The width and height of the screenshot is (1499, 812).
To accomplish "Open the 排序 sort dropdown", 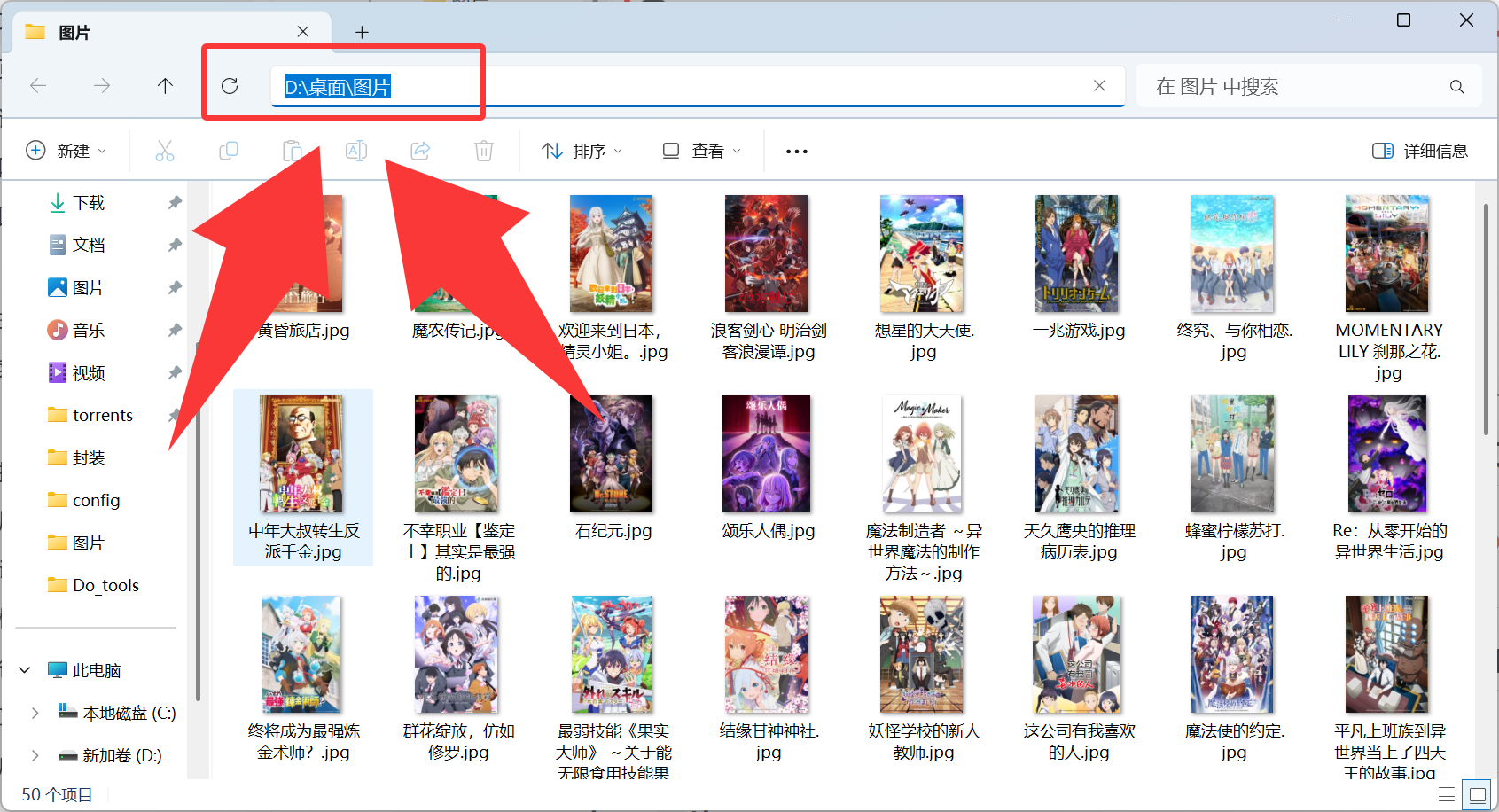I will [582, 152].
